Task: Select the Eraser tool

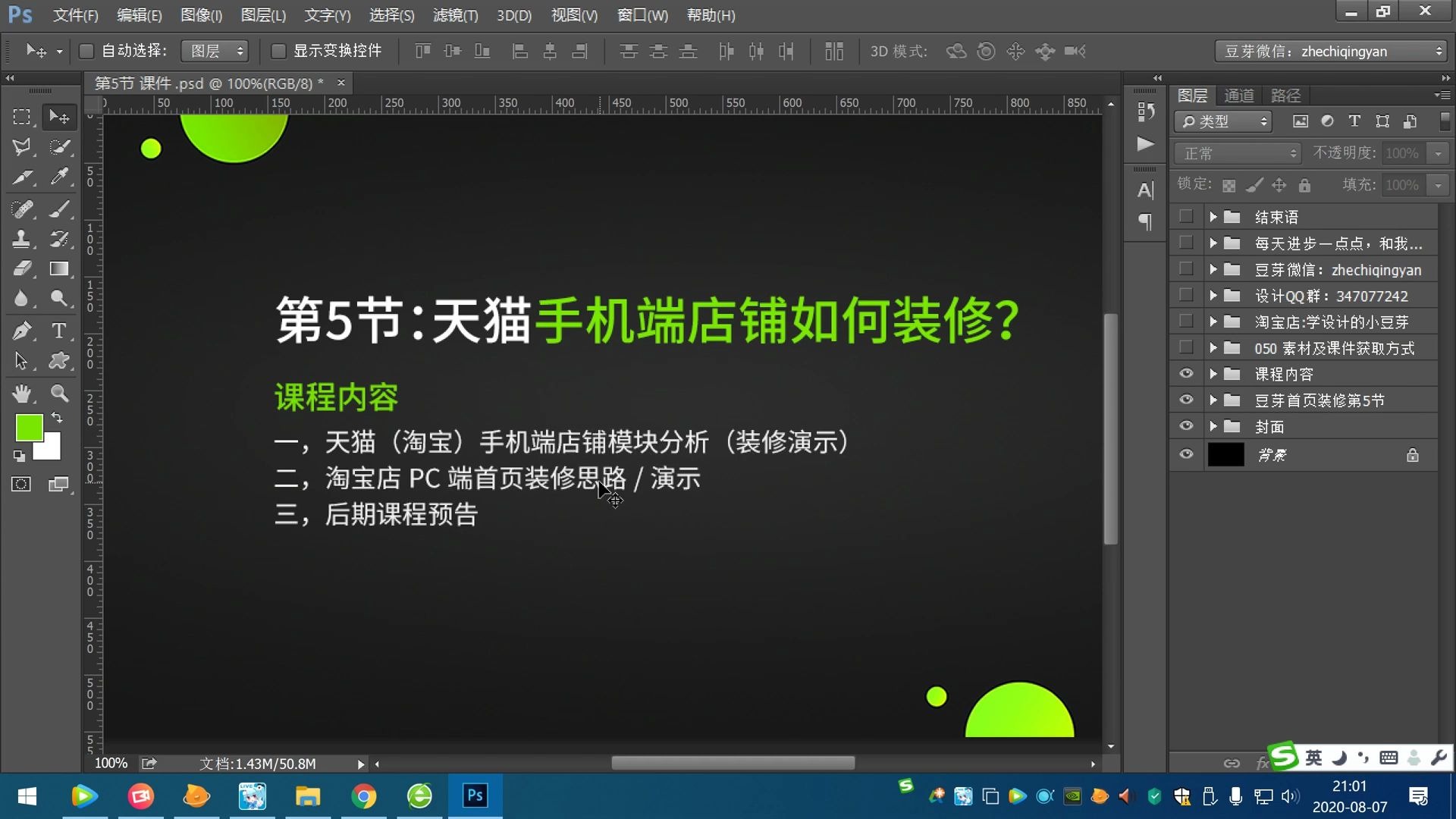Action: [21, 268]
